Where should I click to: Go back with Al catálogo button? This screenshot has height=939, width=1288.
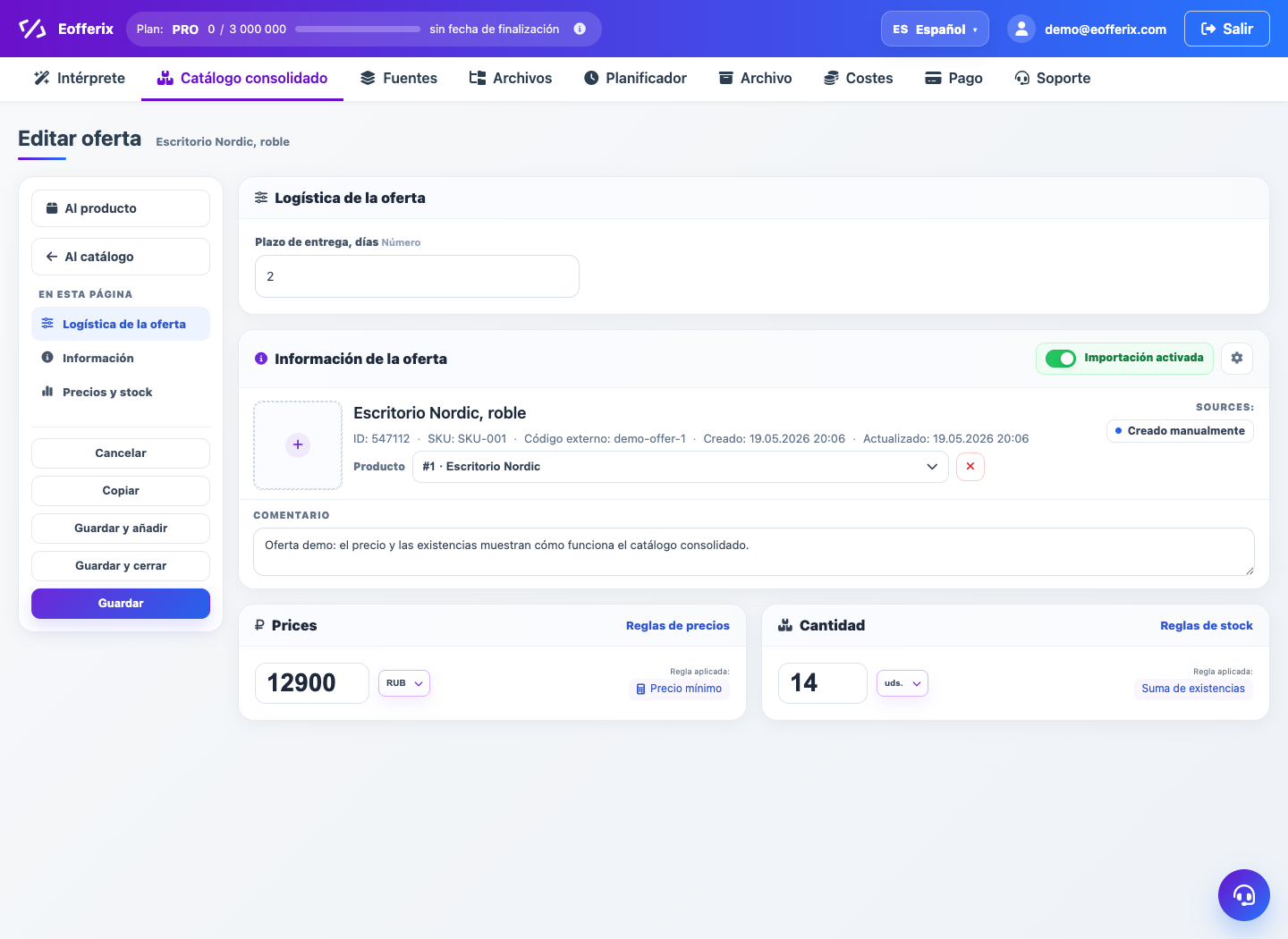click(x=121, y=257)
